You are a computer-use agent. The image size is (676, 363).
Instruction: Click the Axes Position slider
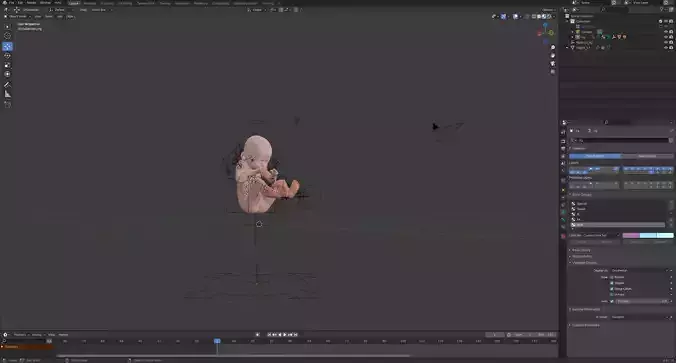(642, 301)
